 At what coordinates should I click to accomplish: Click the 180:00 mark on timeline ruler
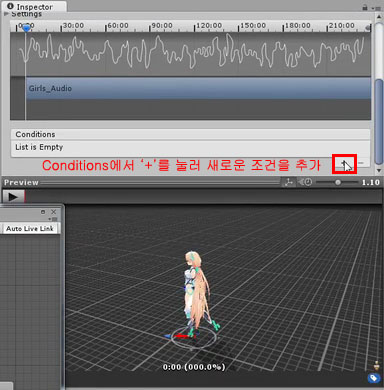coord(298,26)
